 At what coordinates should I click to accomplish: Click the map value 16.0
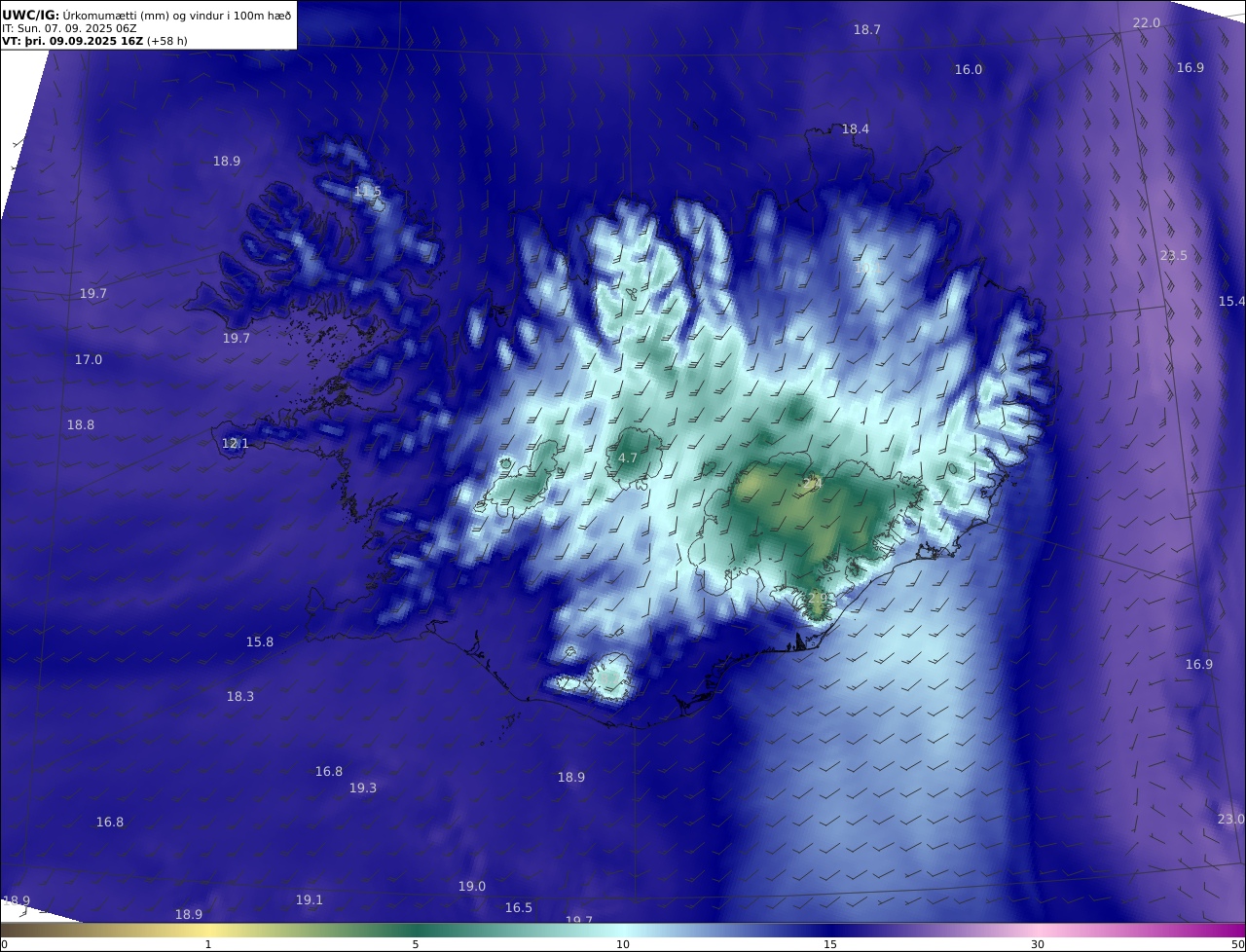coord(969,70)
